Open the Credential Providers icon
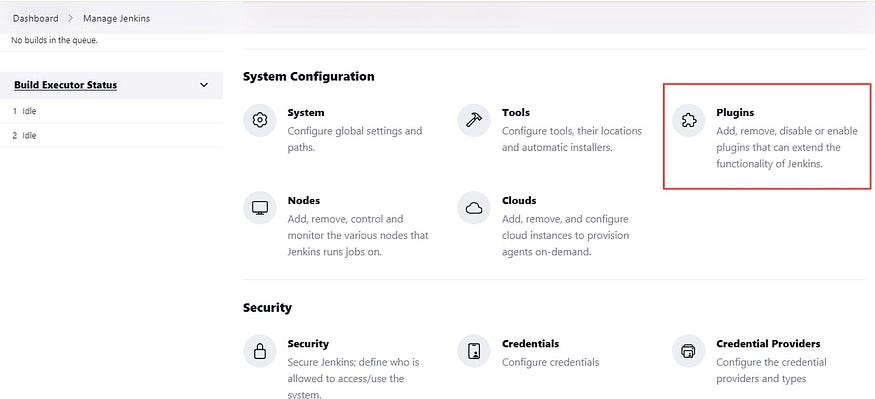875x399 pixels. [689, 351]
